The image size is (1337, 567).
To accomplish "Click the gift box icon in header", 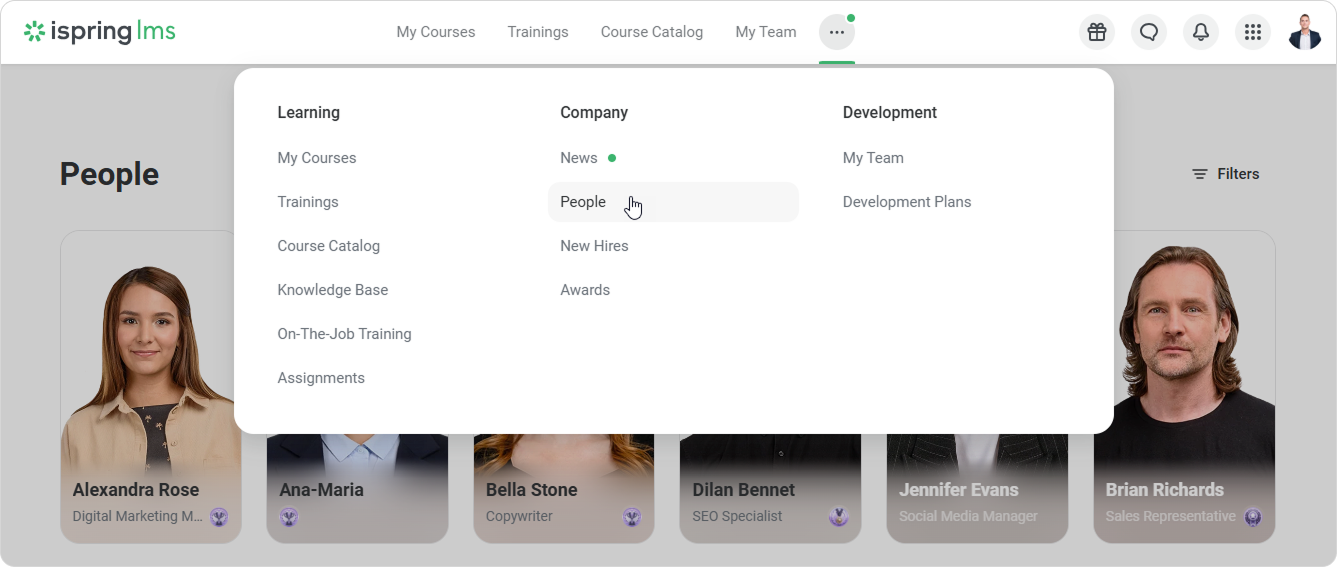I will point(1097,32).
